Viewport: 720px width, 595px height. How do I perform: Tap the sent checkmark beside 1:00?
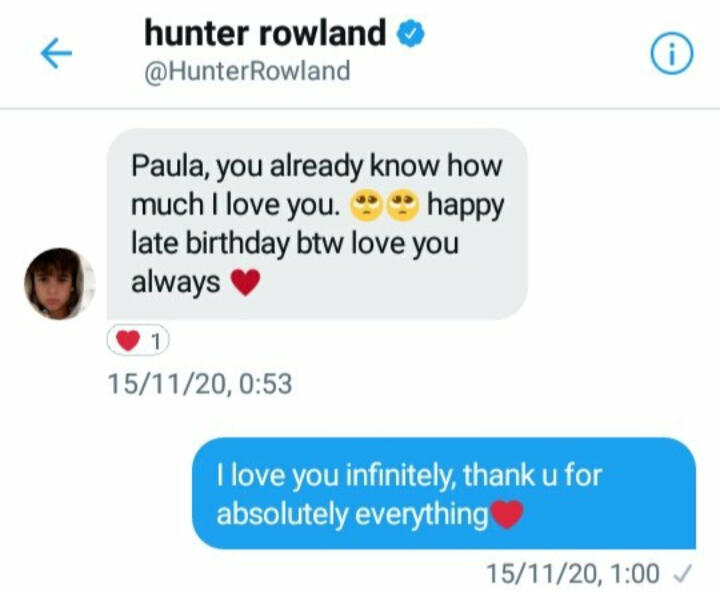click(682, 573)
